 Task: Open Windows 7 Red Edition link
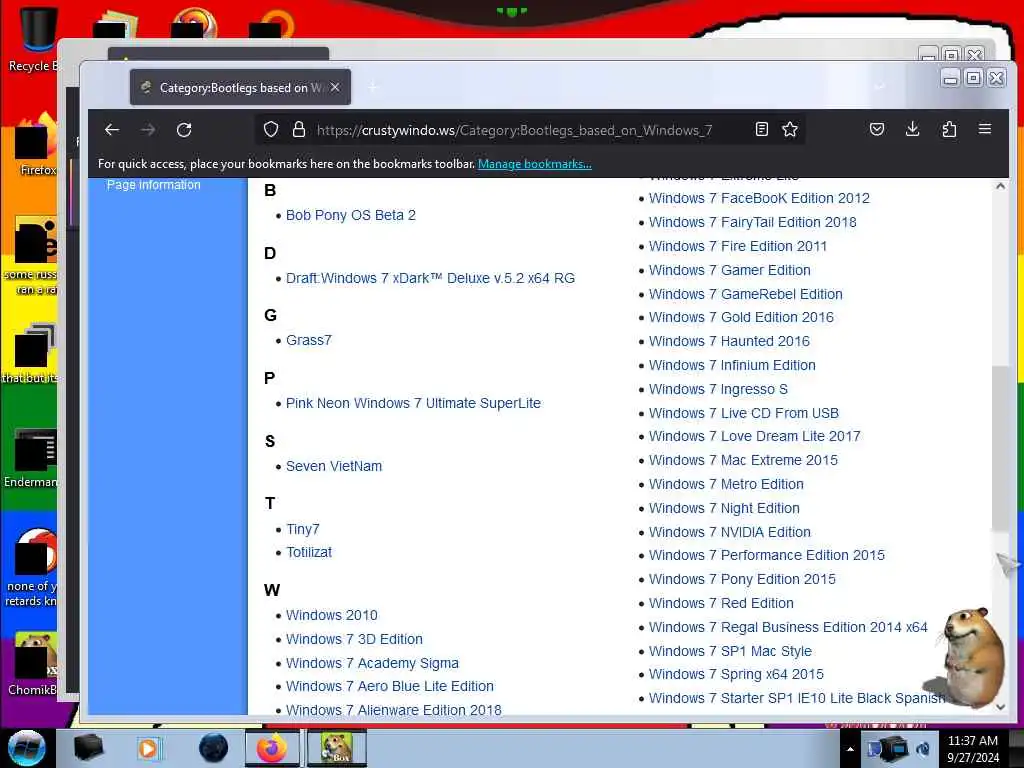721,603
